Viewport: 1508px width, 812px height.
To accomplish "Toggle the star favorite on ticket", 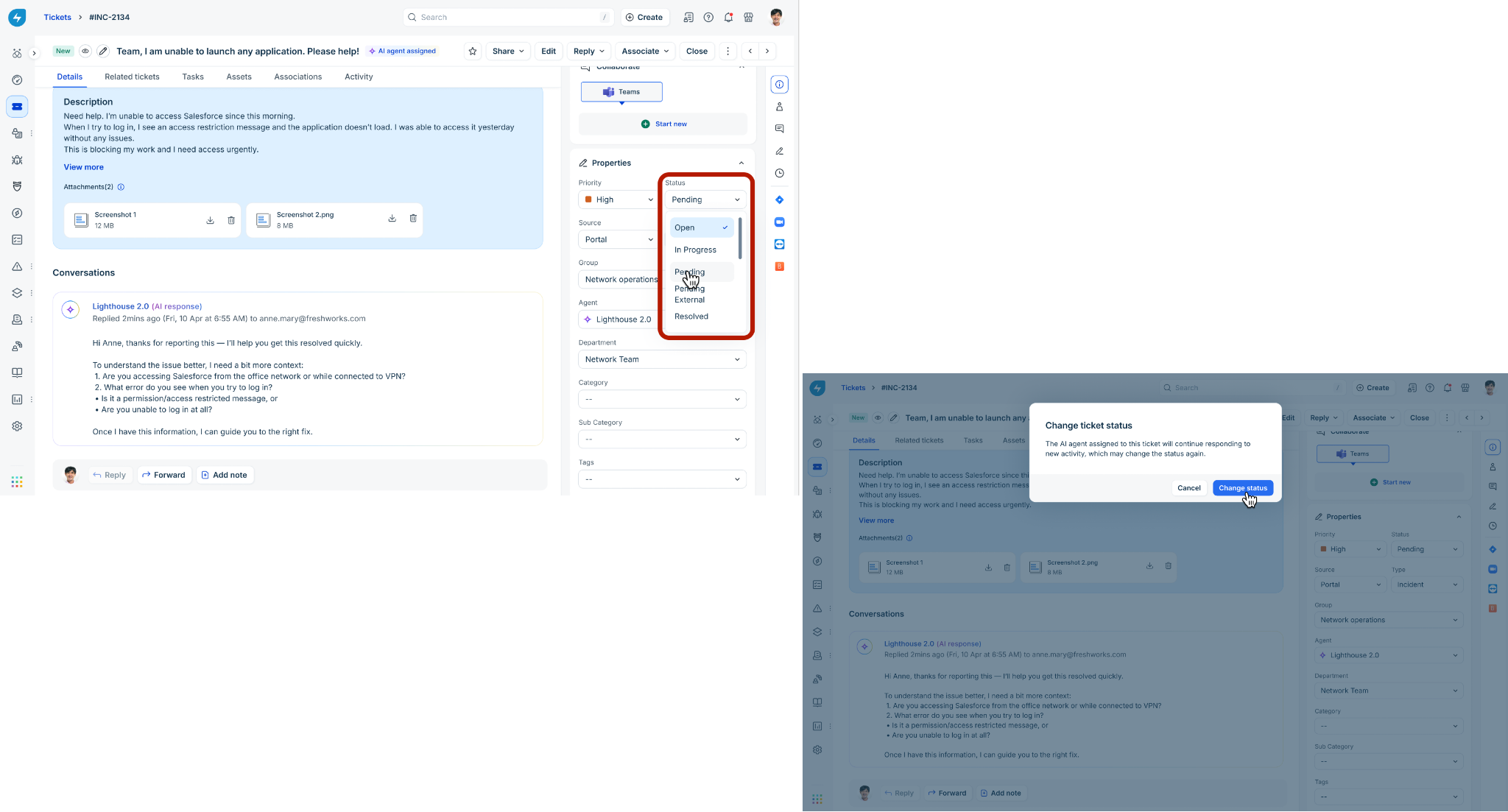I will (x=473, y=52).
